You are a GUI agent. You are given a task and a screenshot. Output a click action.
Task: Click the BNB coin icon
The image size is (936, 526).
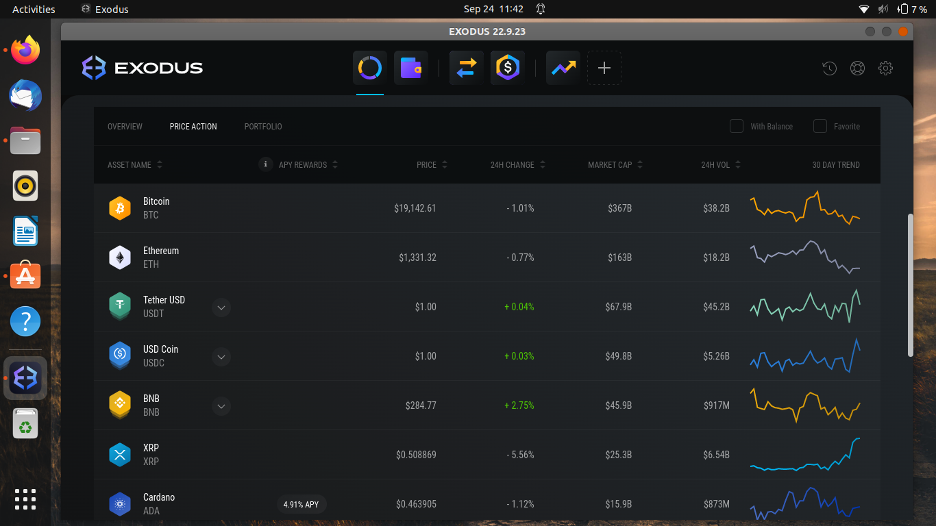120,405
